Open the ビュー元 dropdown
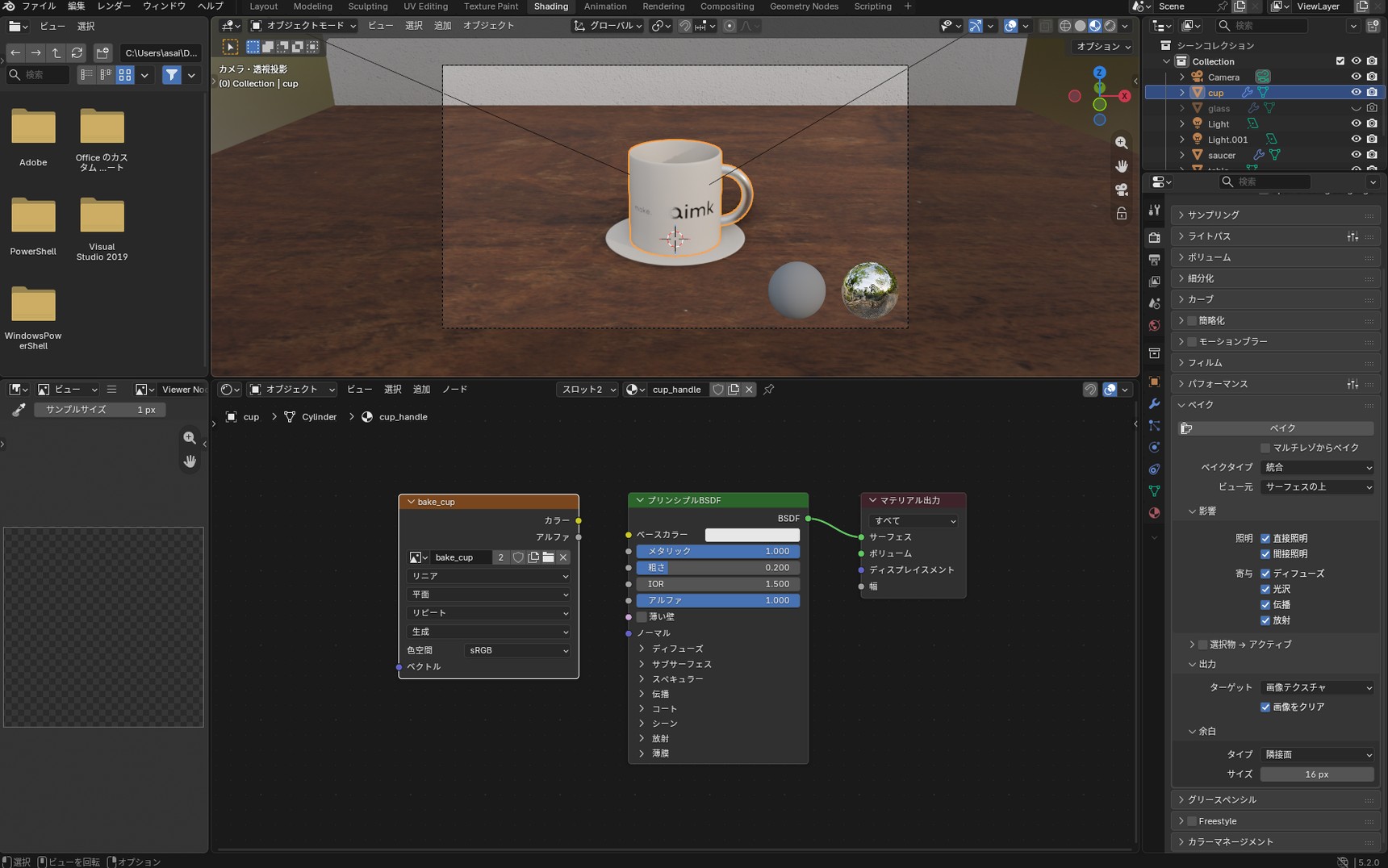Viewport: 1388px width, 868px height. (x=1317, y=487)
